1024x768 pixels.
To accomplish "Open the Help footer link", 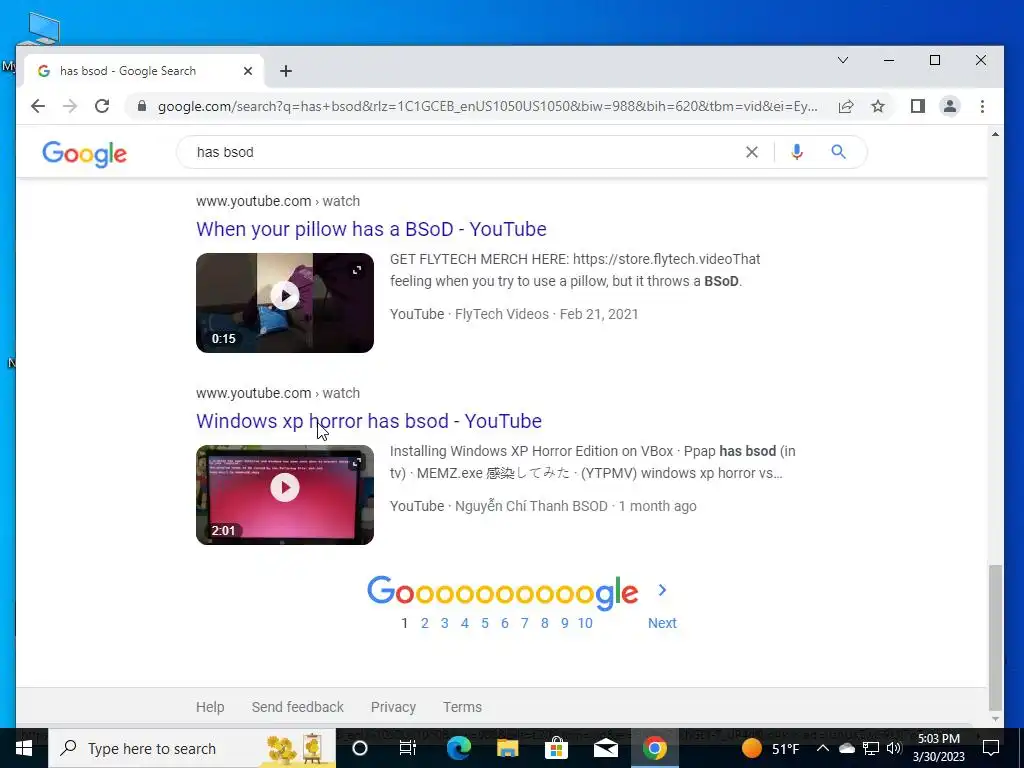I will click(x=210, y=707).
